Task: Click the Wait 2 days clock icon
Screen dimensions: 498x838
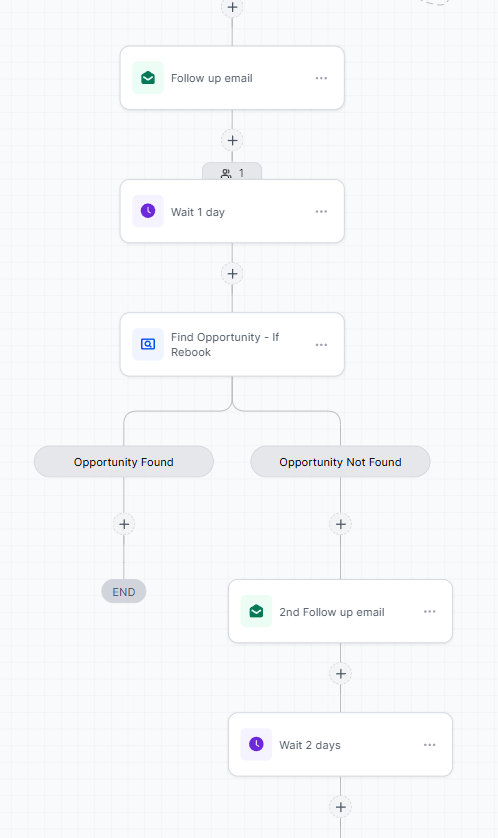Action: tap(256, 744)
